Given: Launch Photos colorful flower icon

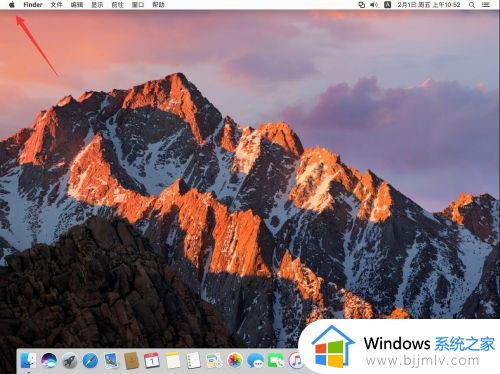Looking at the screenshot, I should pyautogui.click(x=235, y=361).
